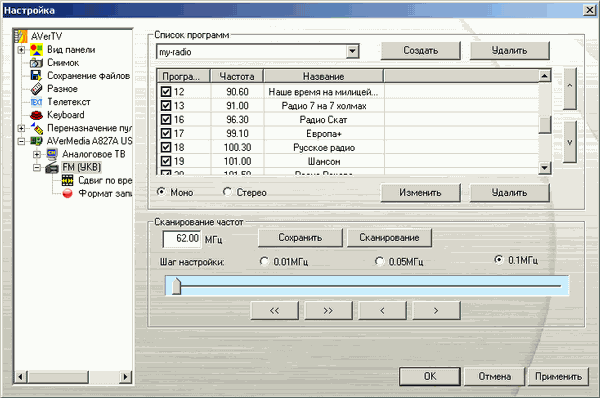Click program list scrollbar up arrow

545,76
